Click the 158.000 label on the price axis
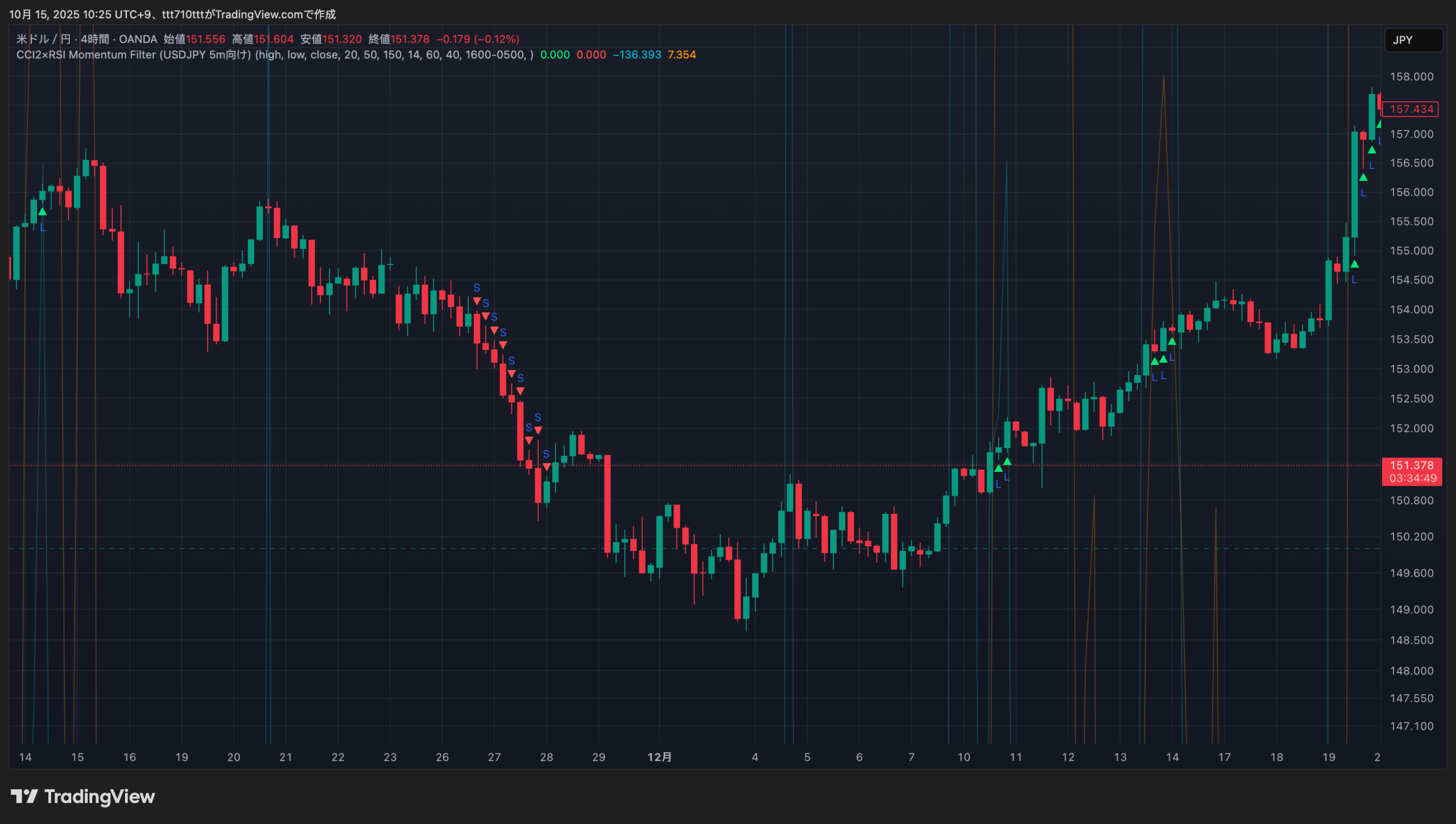This screenshot has height=824, width=1456. pos(1411,77)
